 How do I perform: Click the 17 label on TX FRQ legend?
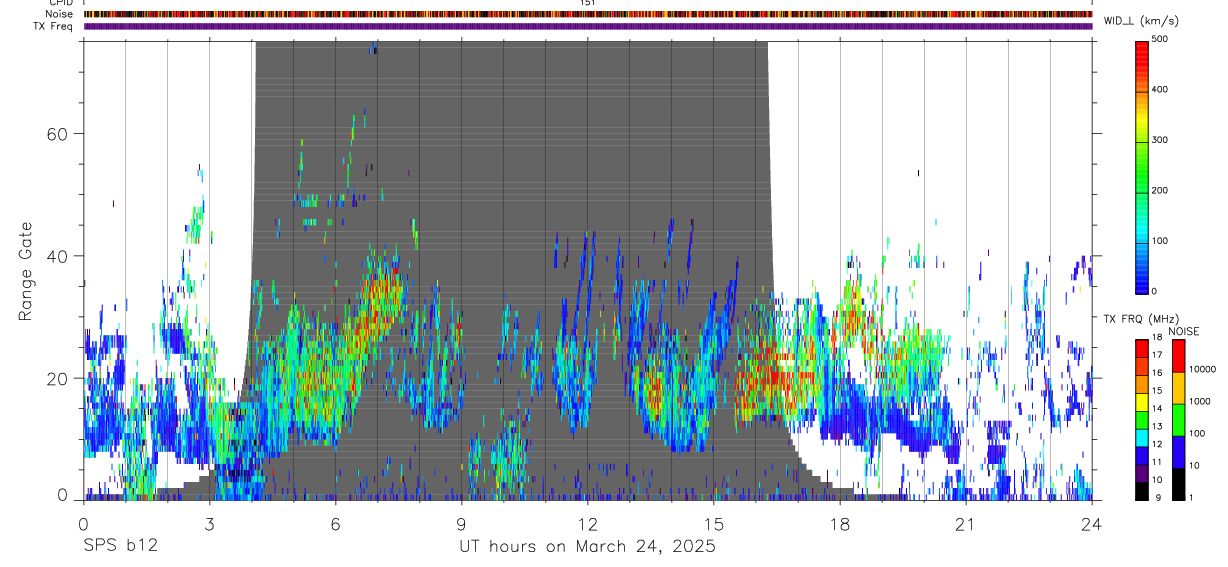(1156, 355)
